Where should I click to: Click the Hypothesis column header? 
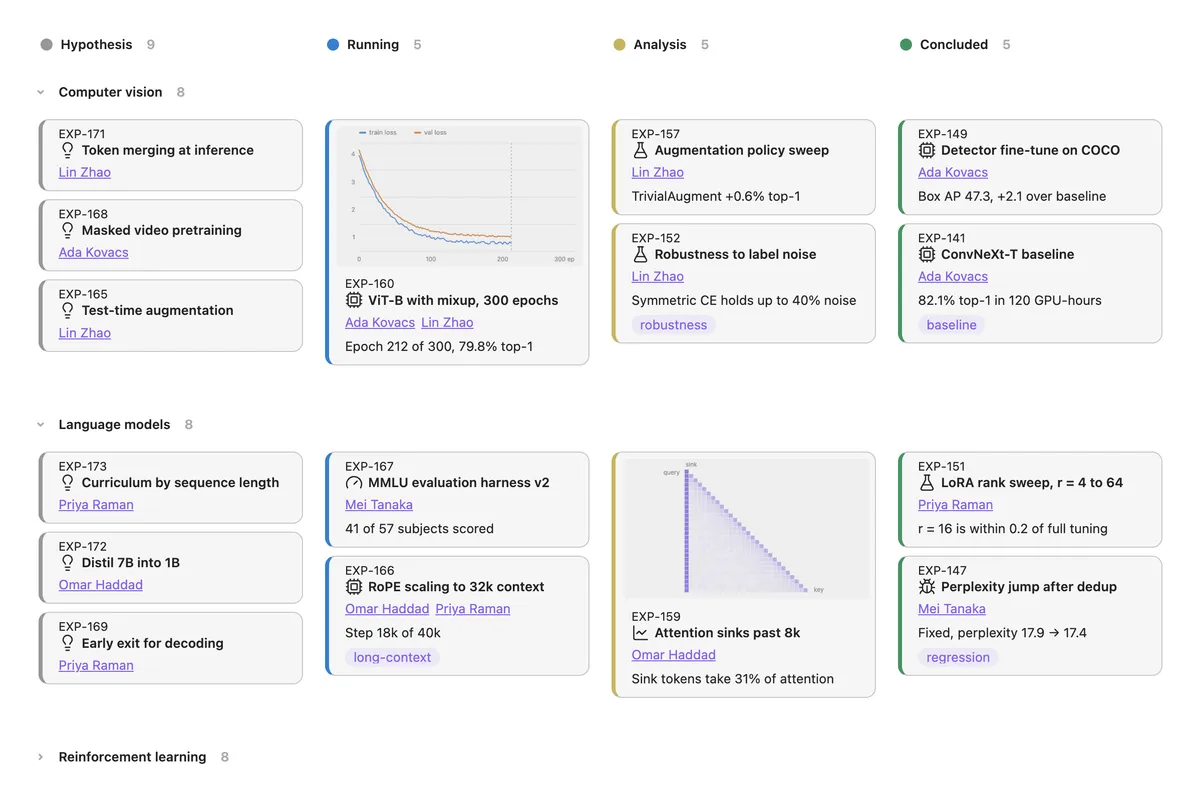click(96, 45)
